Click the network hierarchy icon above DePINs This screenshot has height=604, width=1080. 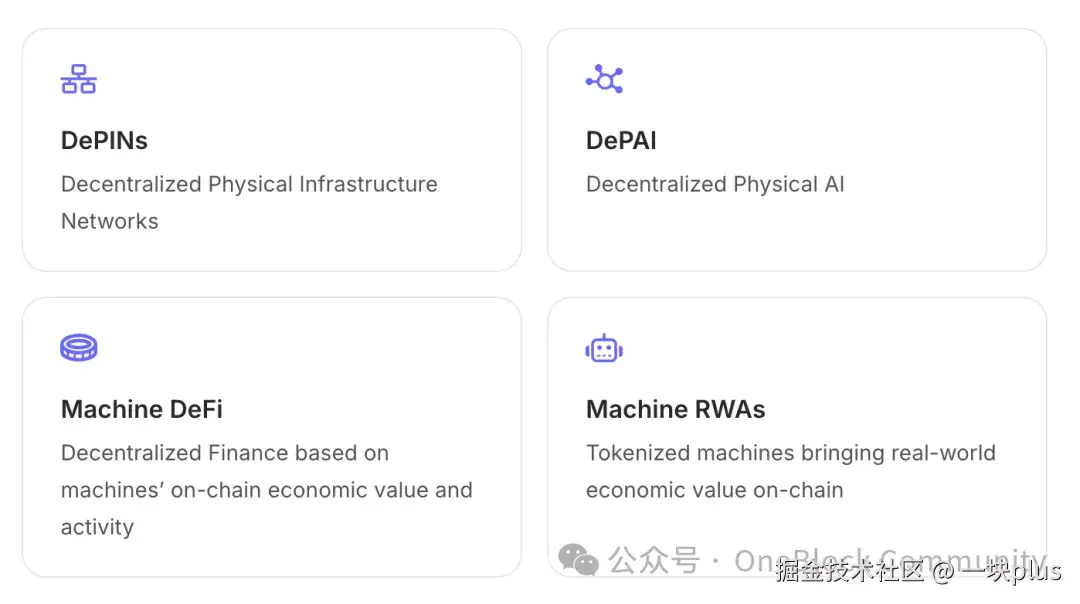click(x=78, y=79)
